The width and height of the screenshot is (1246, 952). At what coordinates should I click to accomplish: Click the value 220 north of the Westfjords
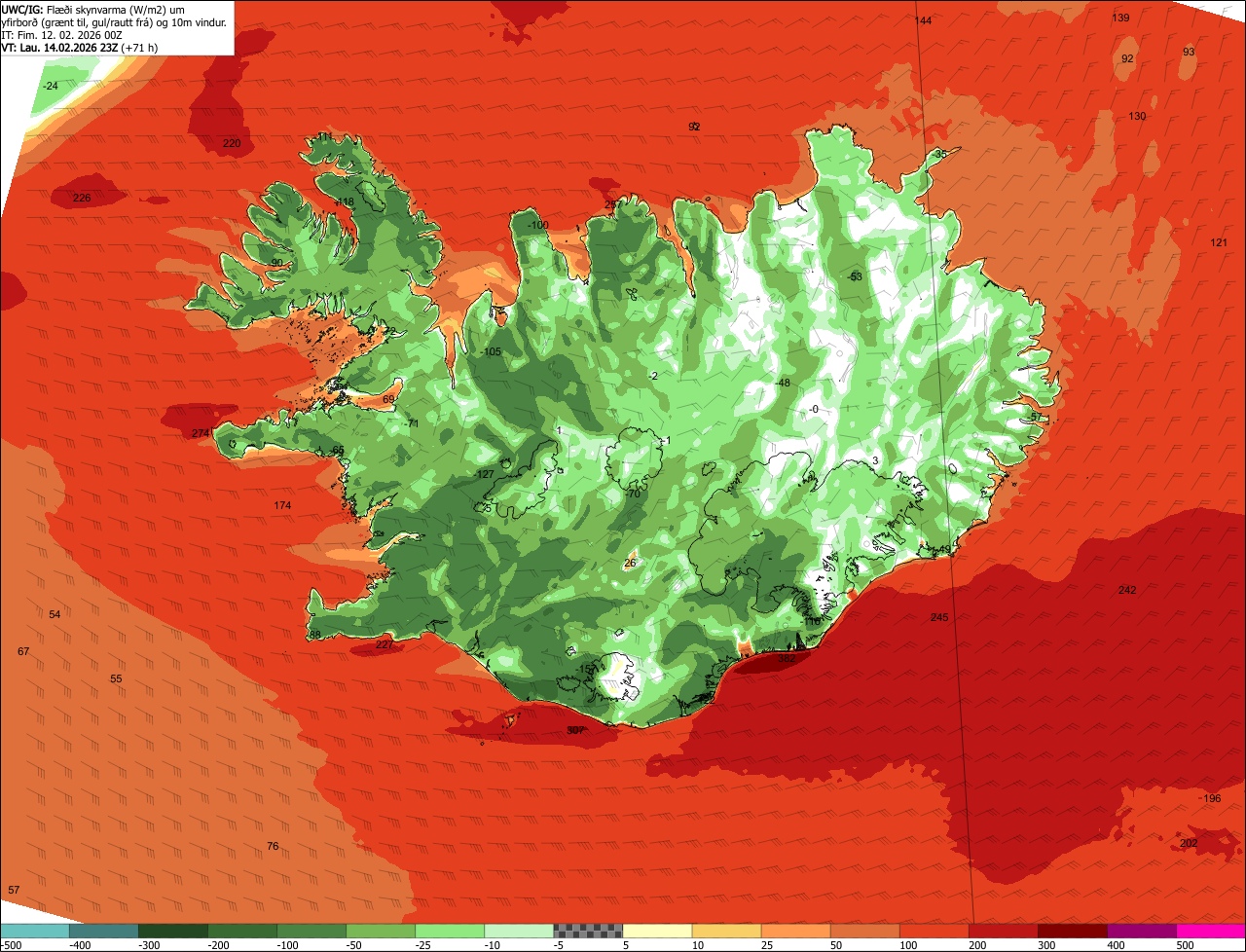point(232,143)
